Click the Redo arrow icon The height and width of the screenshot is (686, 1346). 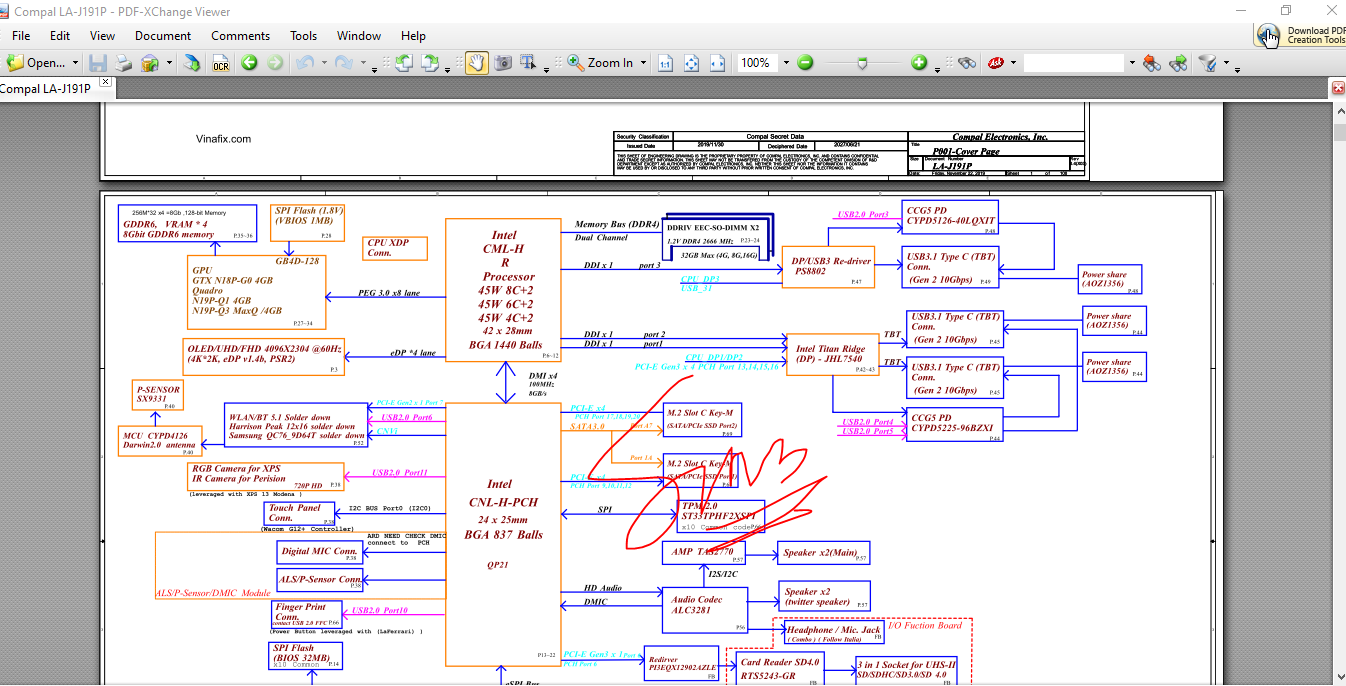point(343,63)
